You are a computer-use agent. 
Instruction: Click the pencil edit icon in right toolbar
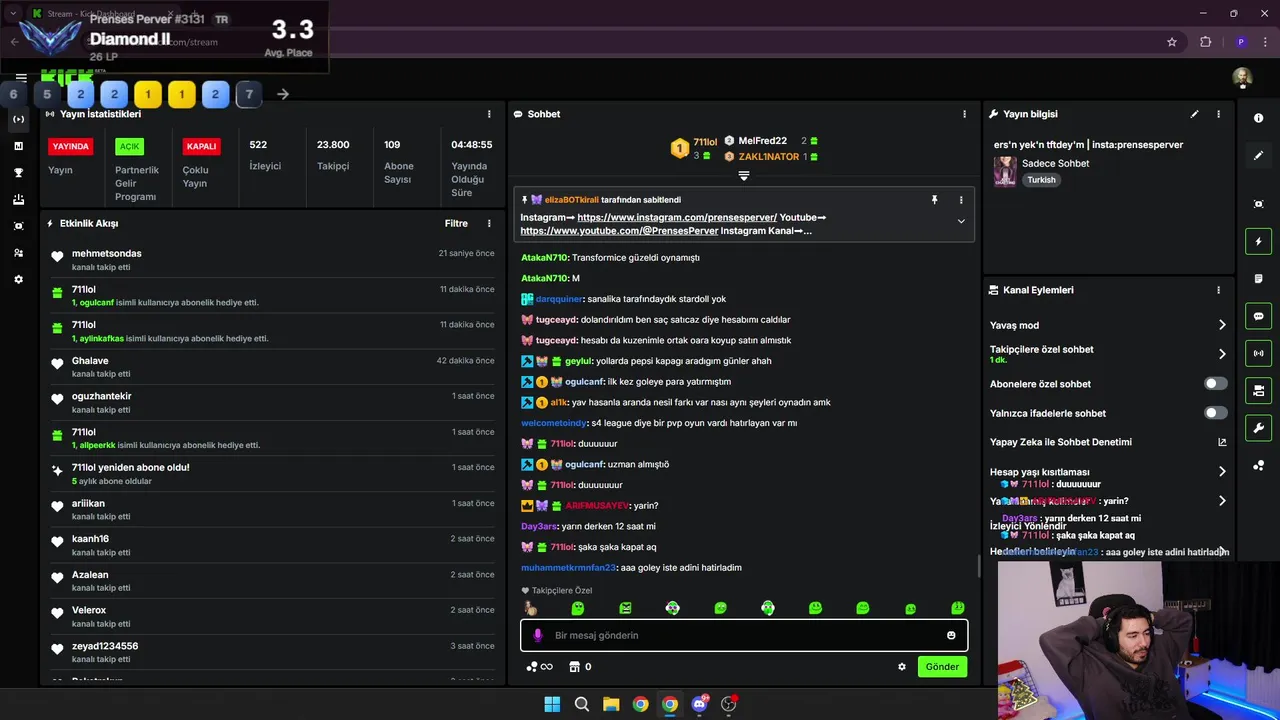pos(1258,156)
